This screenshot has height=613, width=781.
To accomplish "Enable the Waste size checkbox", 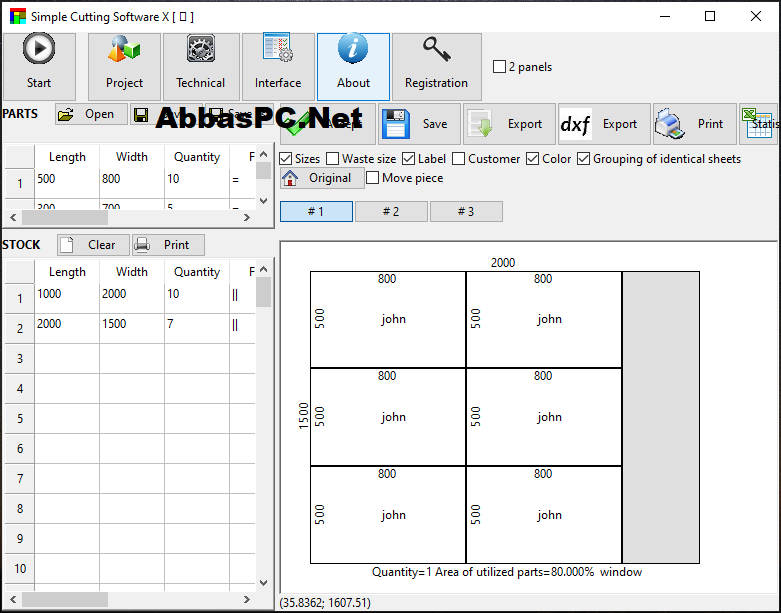I will (x=332, y=159).
